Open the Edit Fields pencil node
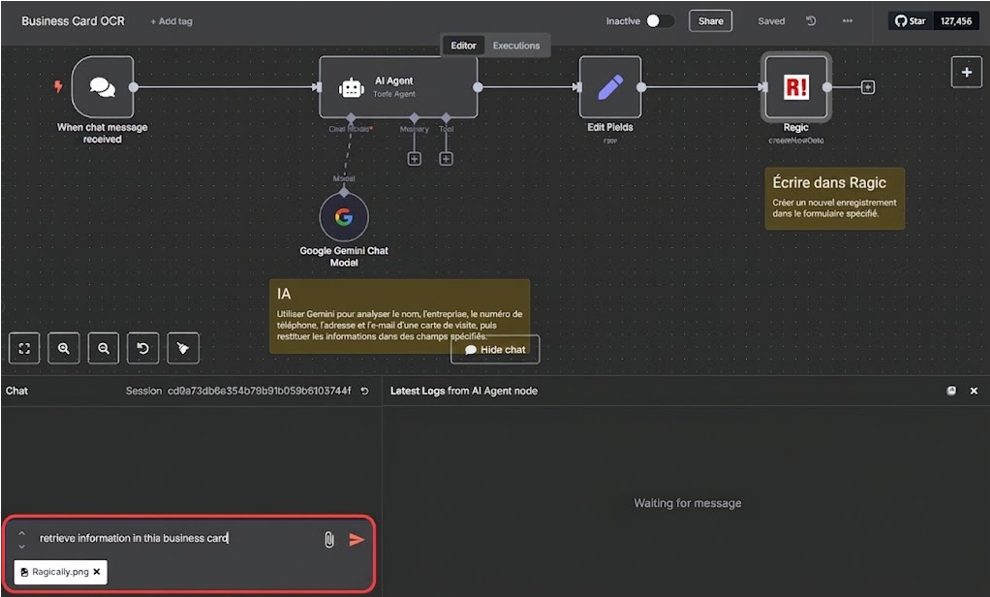This screenshot has height=597, width=990. pyautogui.click(x=610, y=86)
